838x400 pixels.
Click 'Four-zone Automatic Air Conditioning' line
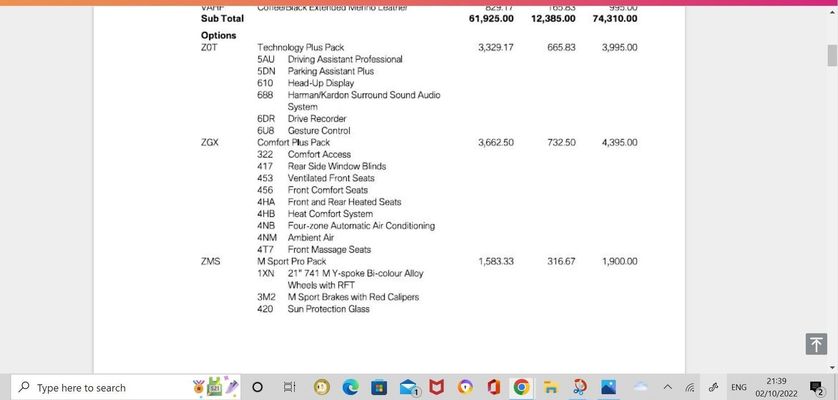[361, 226]
